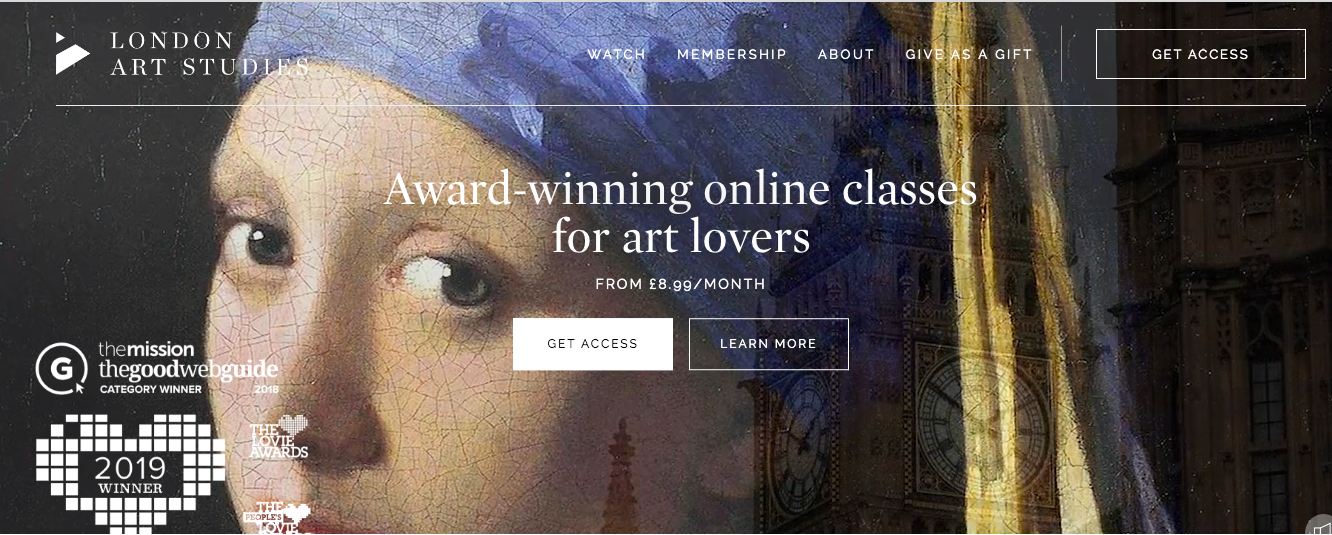Open the Membership page
1332x535 pixels.
coord(732,54)
